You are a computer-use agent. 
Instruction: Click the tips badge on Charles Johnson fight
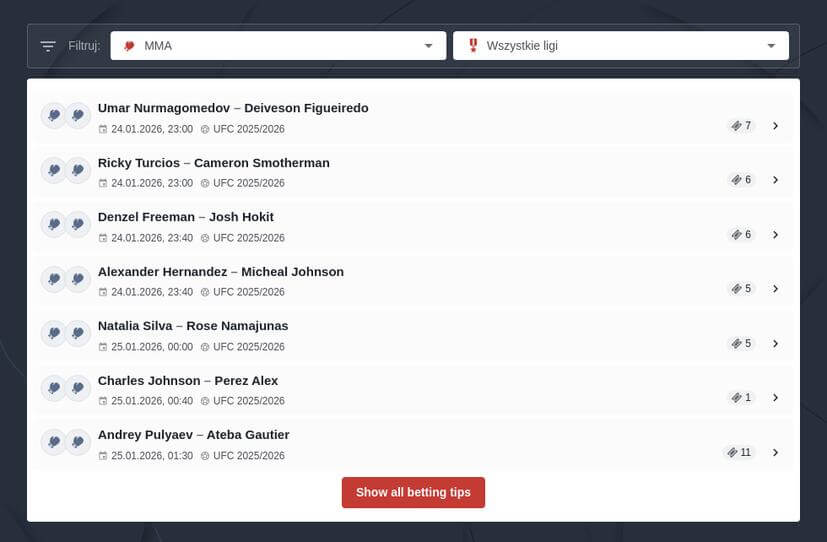(x=741, y=398)
